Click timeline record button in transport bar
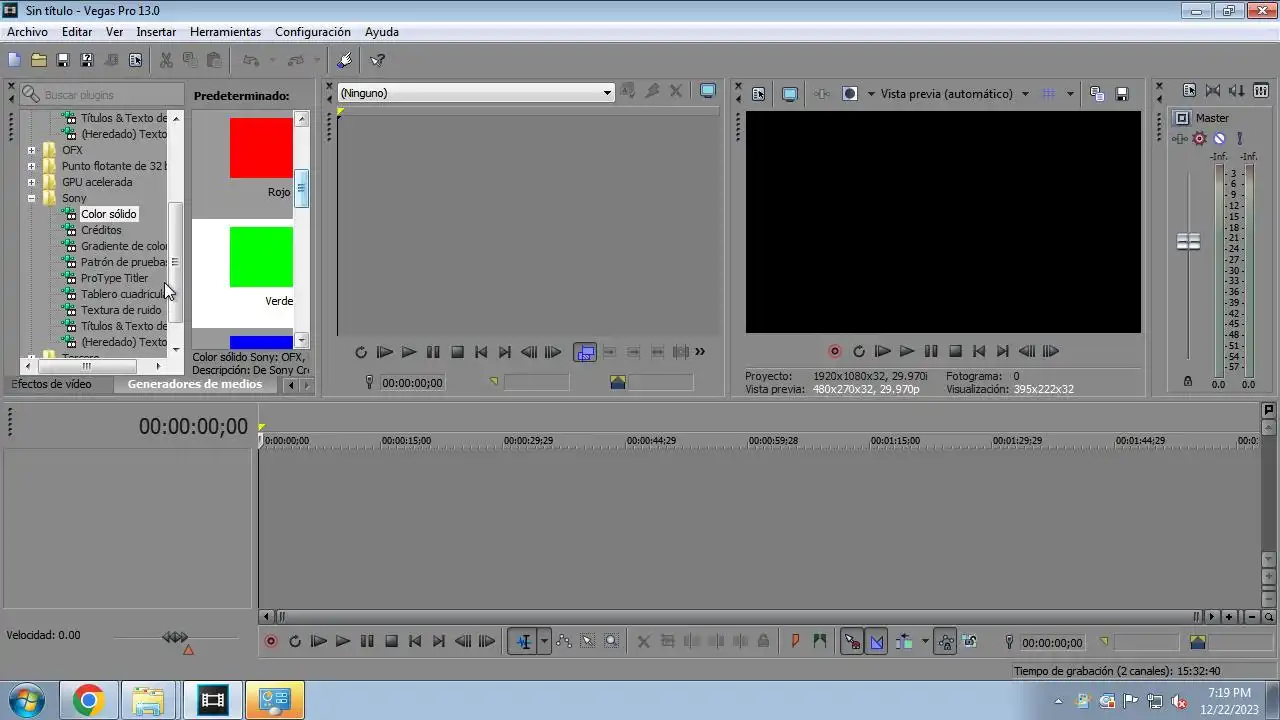The image size is (1280, 720). 271,642
